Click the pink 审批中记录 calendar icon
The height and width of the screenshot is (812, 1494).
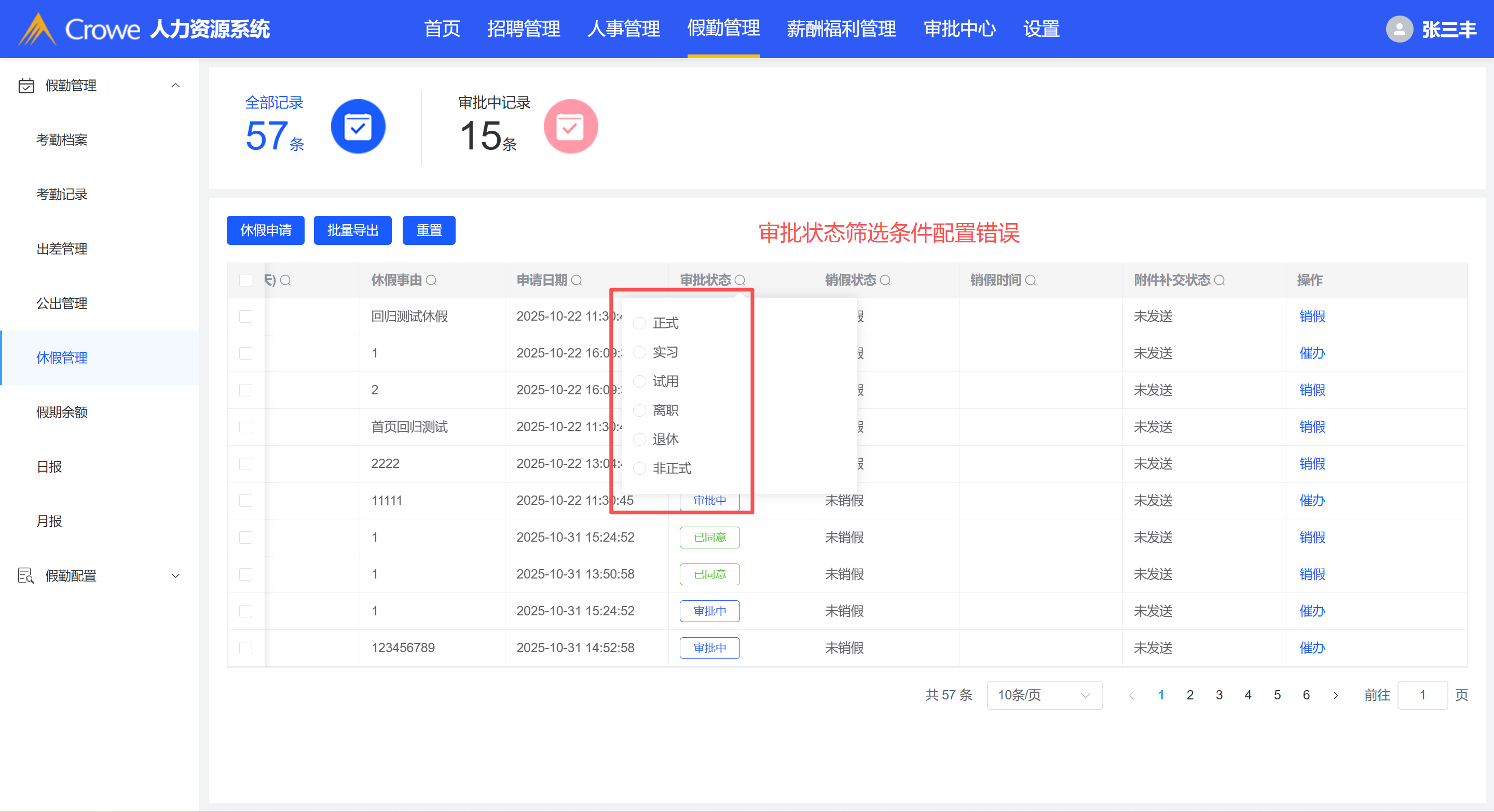[570, 127]
